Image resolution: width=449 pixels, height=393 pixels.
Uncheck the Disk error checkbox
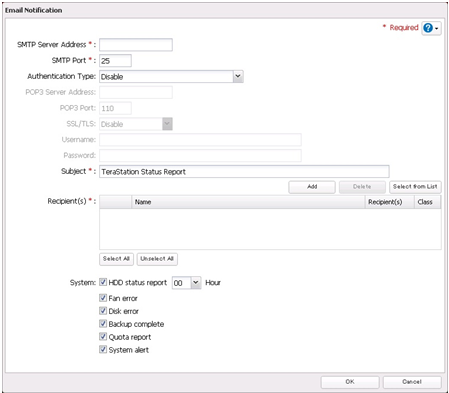pos(103,311)
